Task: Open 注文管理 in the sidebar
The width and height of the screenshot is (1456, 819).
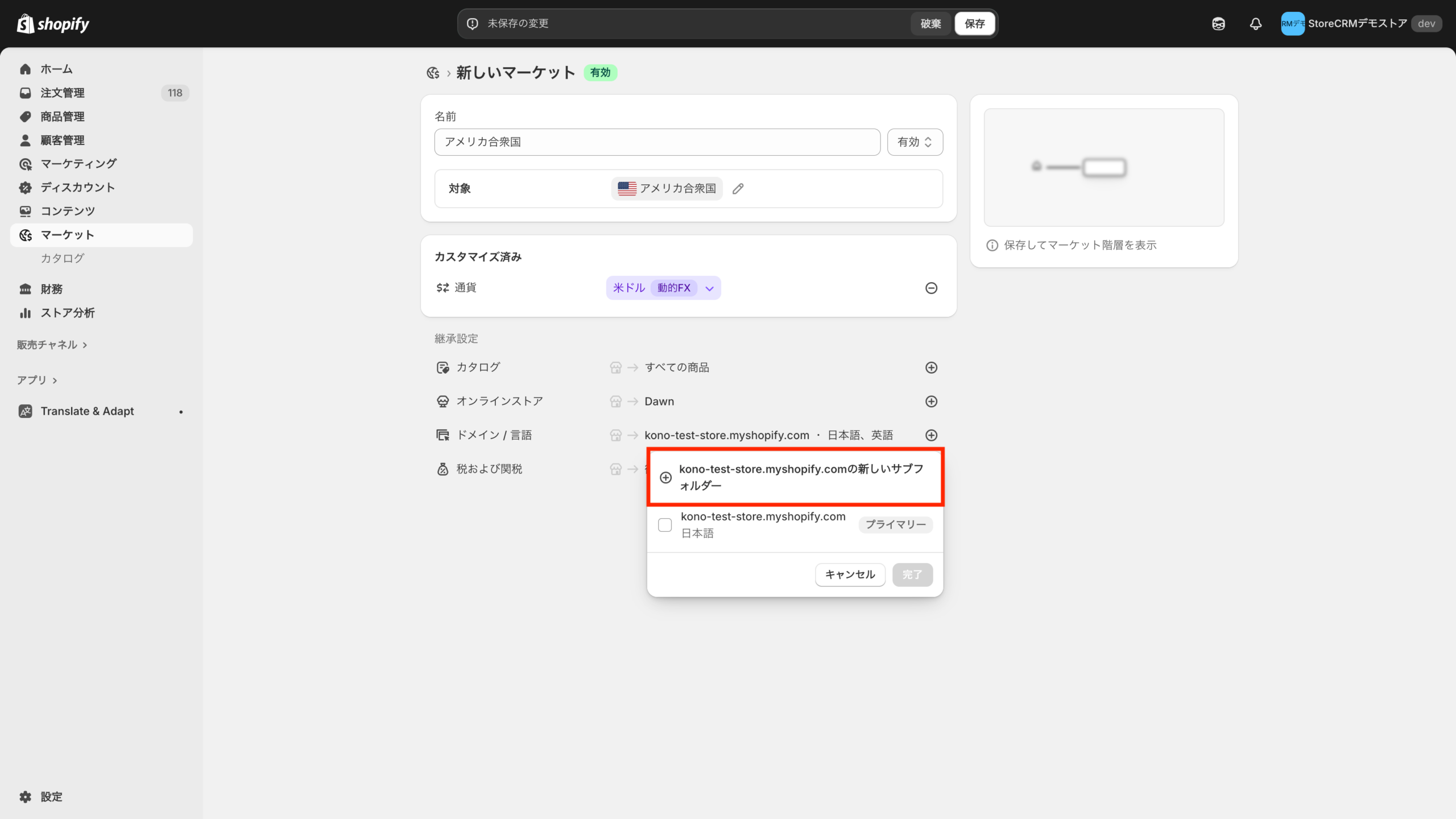Action: tap(63, 93)
